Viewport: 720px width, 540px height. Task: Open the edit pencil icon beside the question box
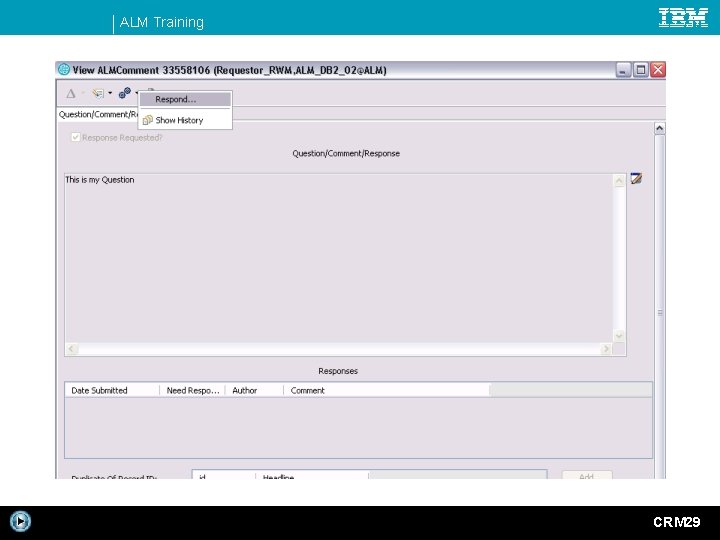[x=636, y=178]
